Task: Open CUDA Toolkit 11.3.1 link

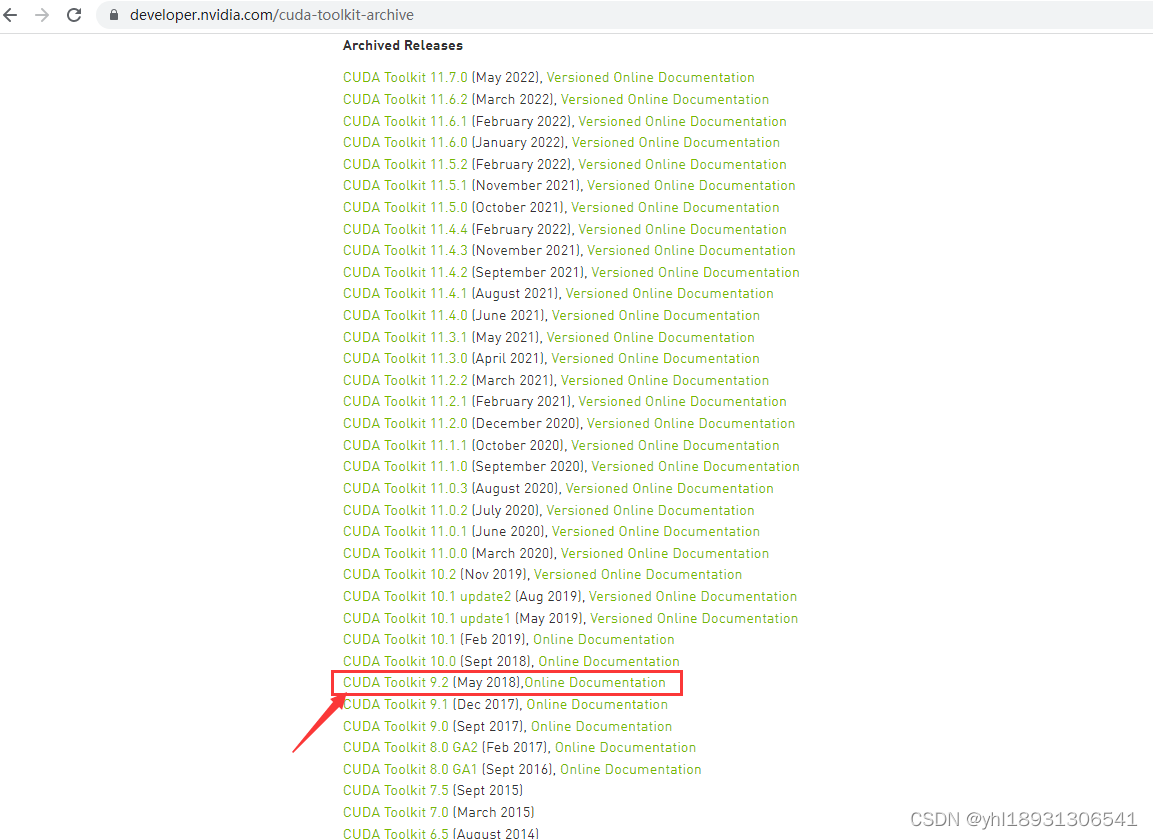Action: coord(404,338)
